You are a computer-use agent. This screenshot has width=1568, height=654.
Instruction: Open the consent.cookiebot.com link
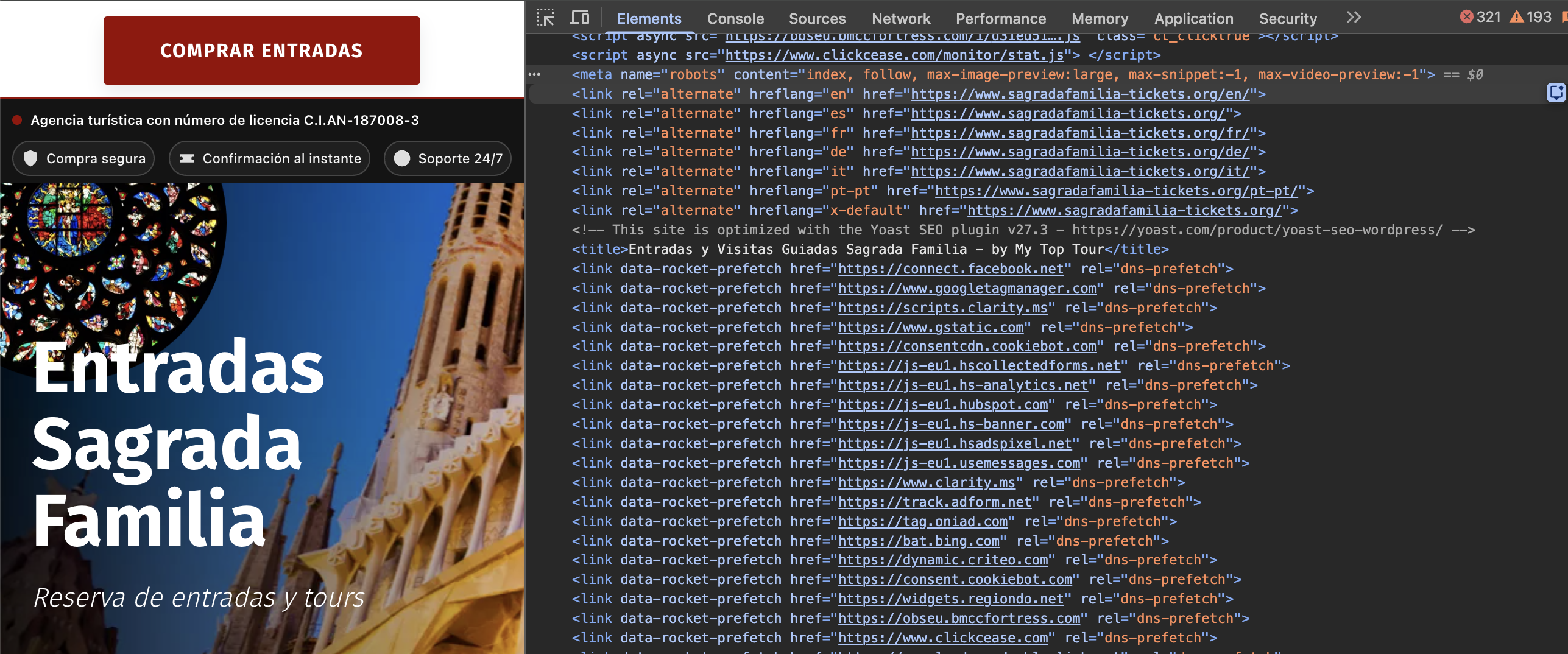click(955, 579)
